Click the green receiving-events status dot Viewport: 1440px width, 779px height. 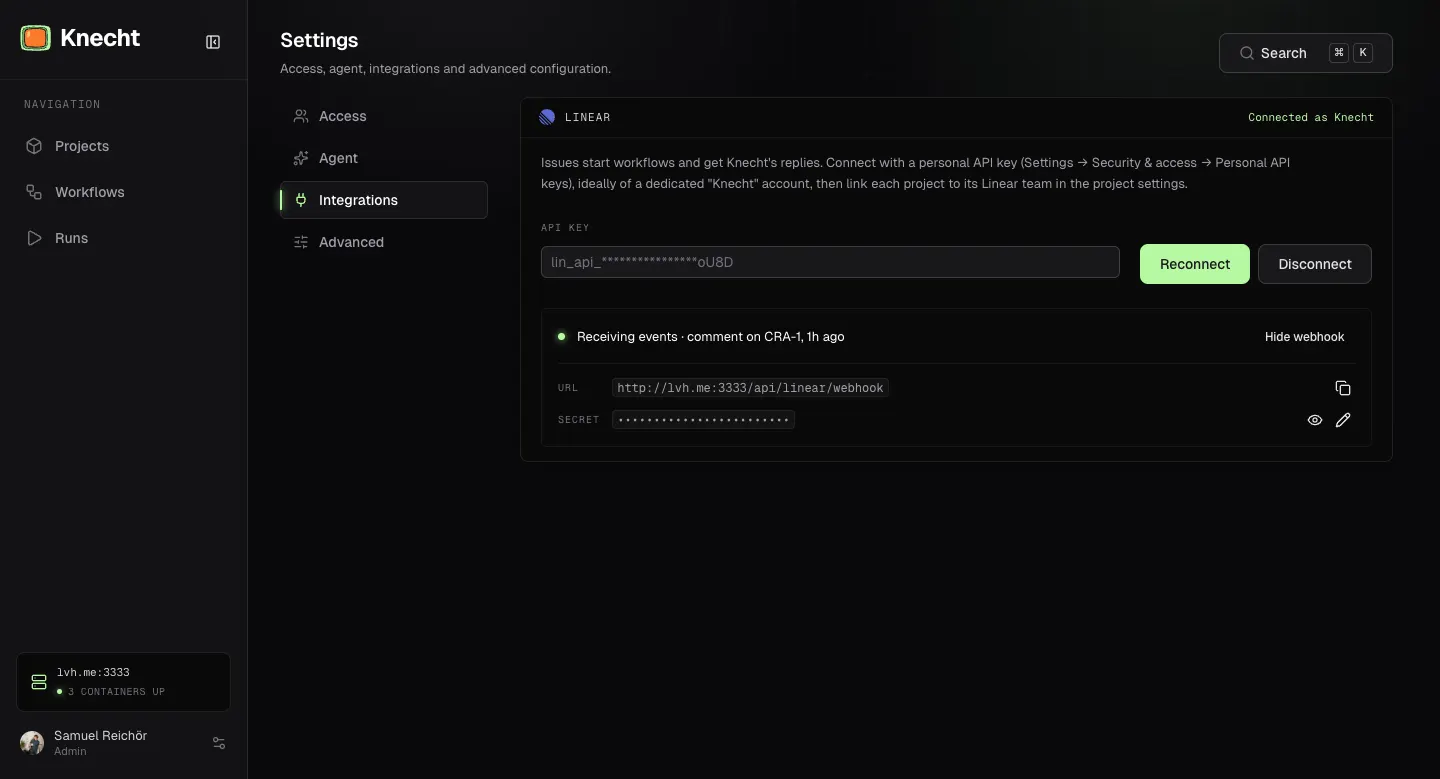click(x=562, y=337)
